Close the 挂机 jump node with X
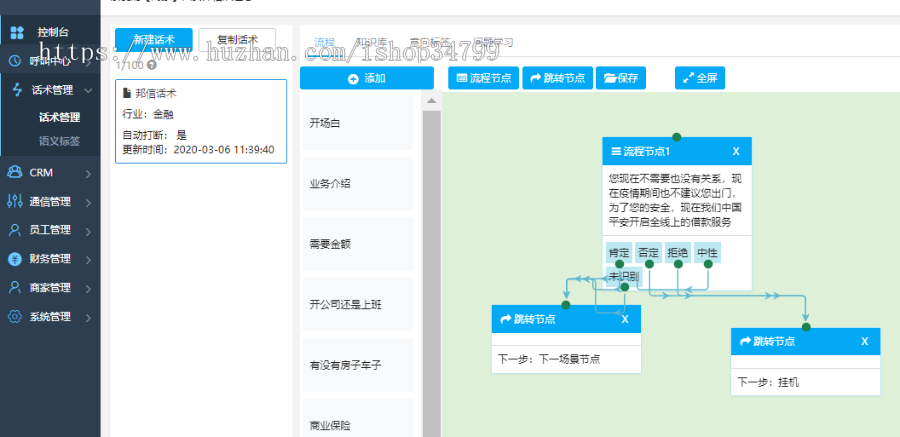The width and height of the screenshot is (900, 437). 864,342
